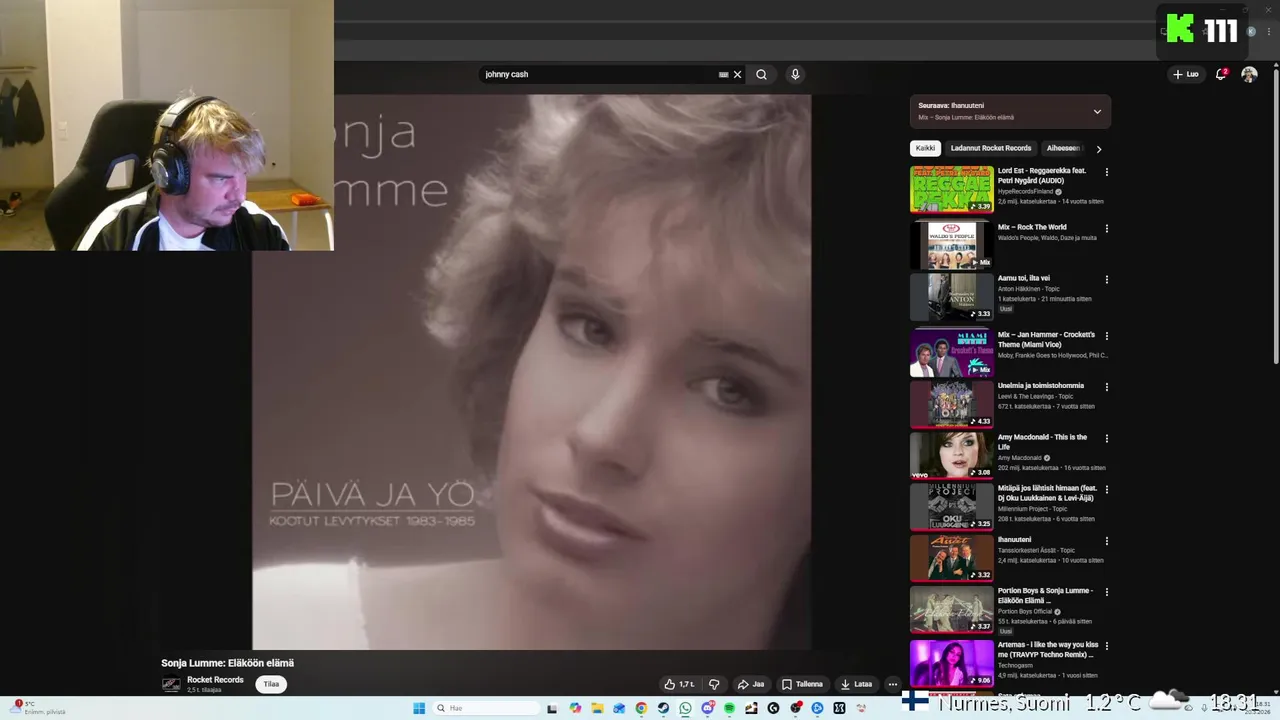Open the on-screen keyboard icon in search bar

[x=723, y=74]
